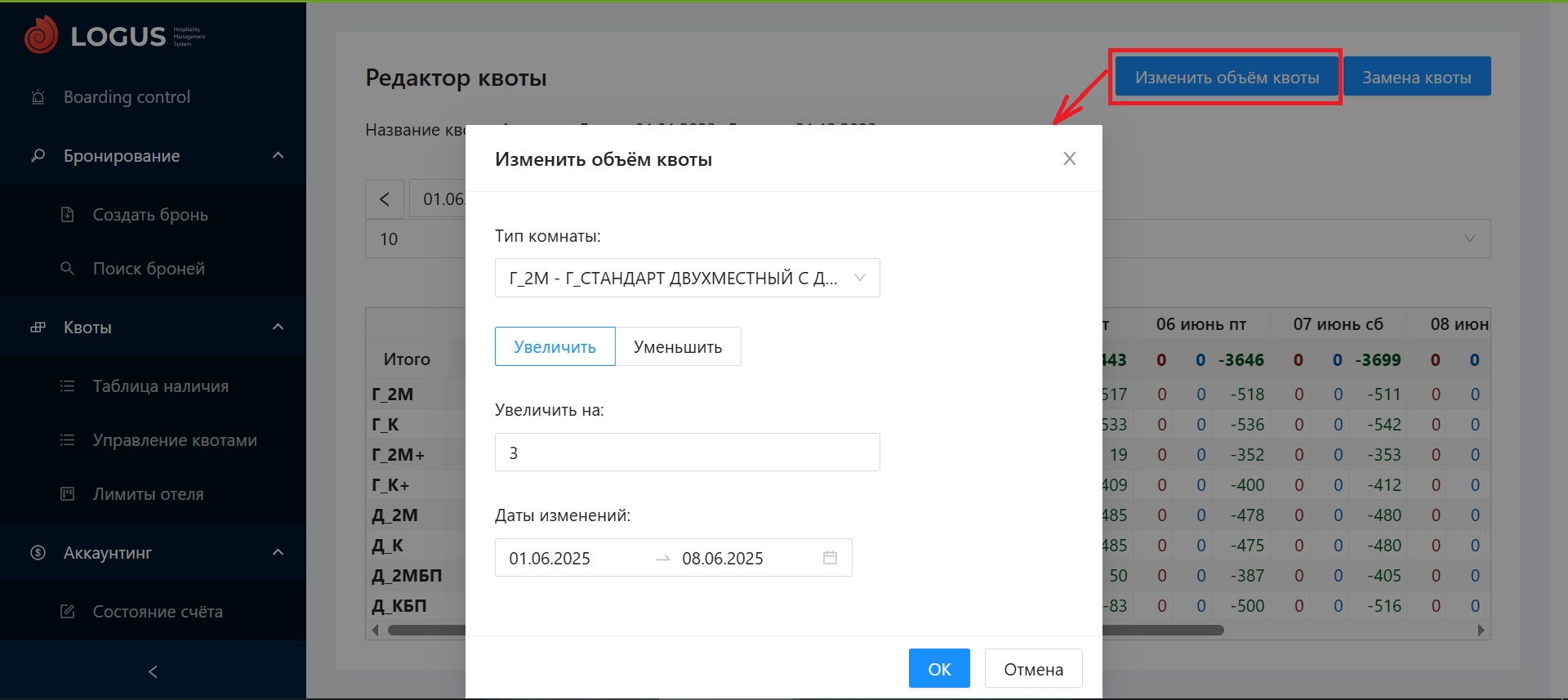Collapse the Квоты menu section
Image resolution: width=1568 pixels, height=700 pixels.
[278, 327]
